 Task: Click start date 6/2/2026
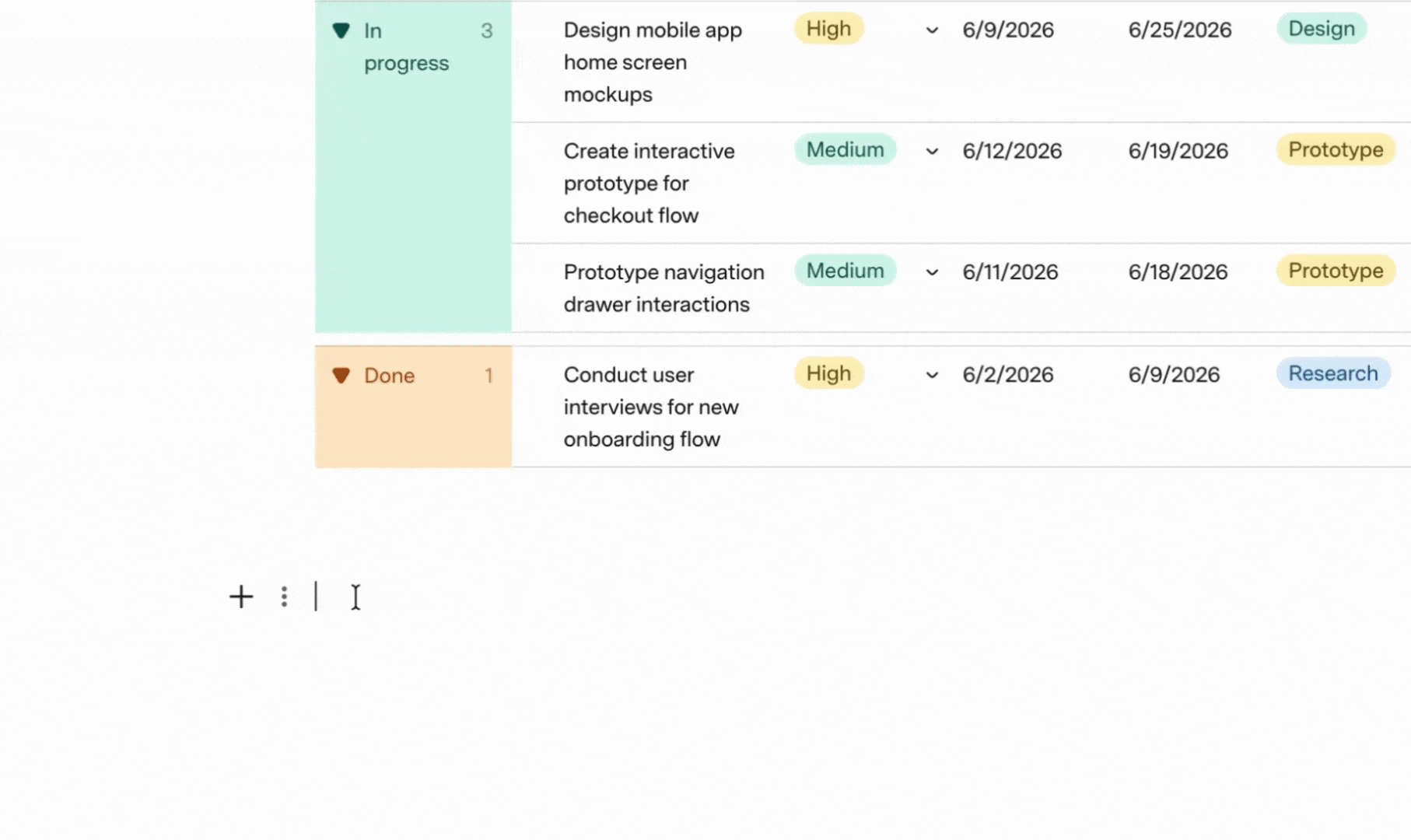(1008, 375)
